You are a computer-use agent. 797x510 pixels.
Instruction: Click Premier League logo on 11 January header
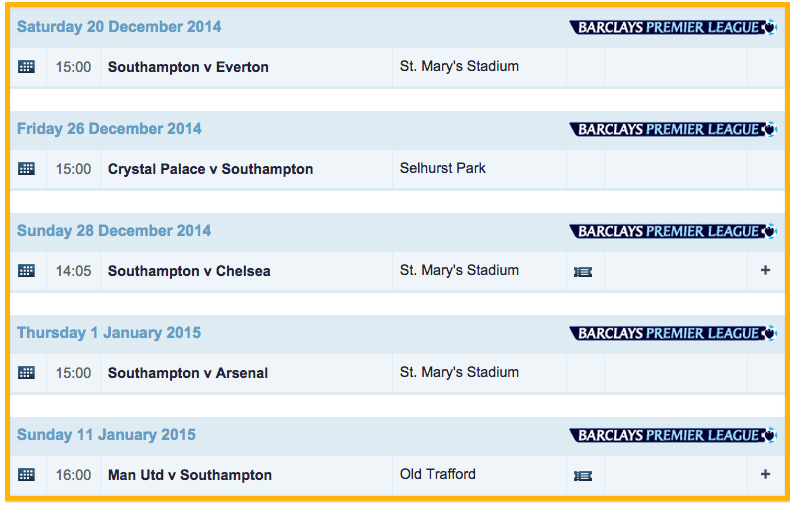pyautogui.click(x=673, y=435)
